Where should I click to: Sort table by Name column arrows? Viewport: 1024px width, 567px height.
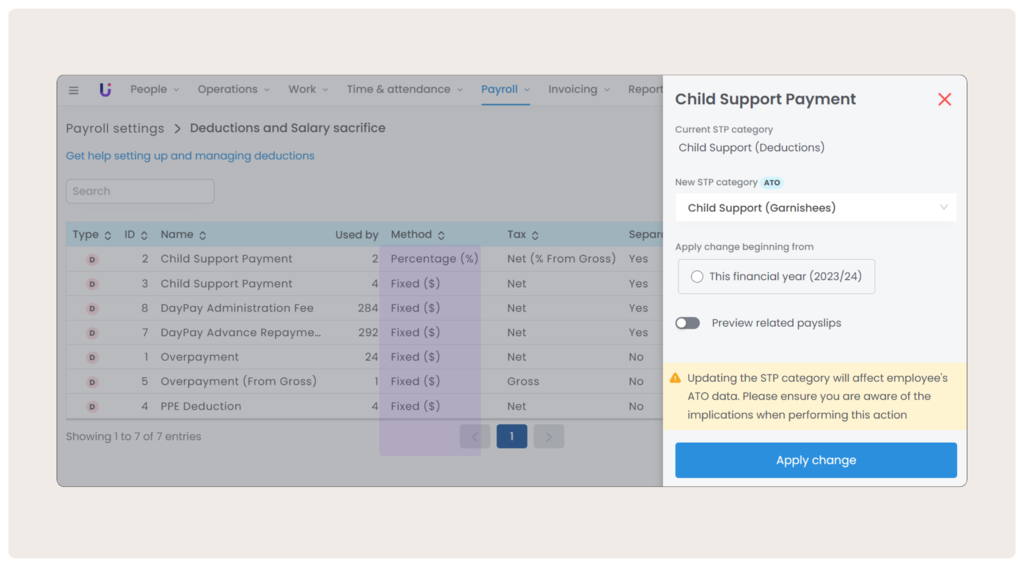203,235
